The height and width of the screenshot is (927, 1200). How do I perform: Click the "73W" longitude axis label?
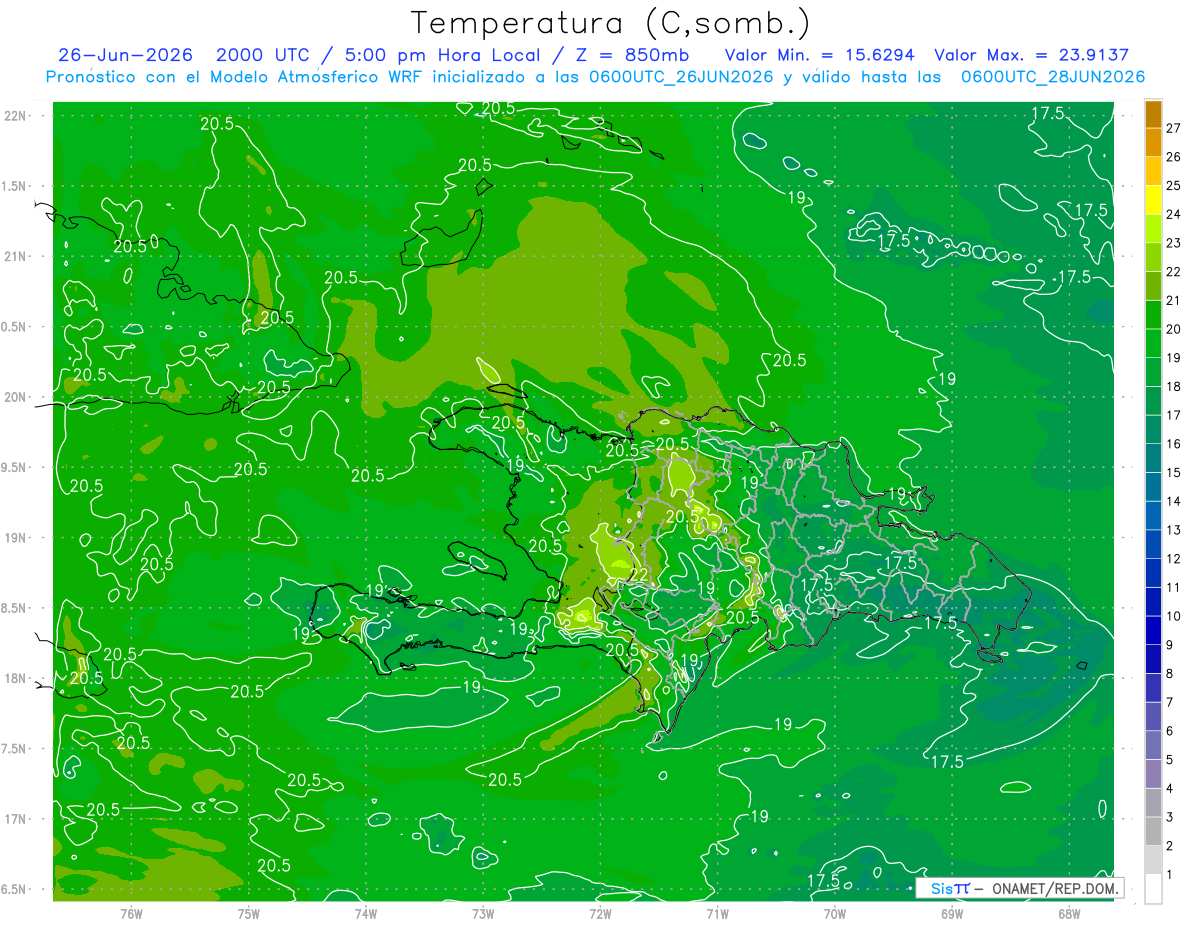click(x=483, y=914)
